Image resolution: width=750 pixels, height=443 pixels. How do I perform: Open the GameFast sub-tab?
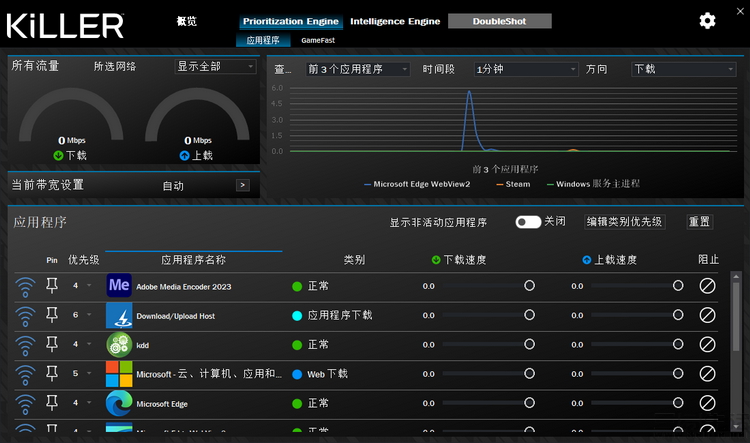pos(318,41)
